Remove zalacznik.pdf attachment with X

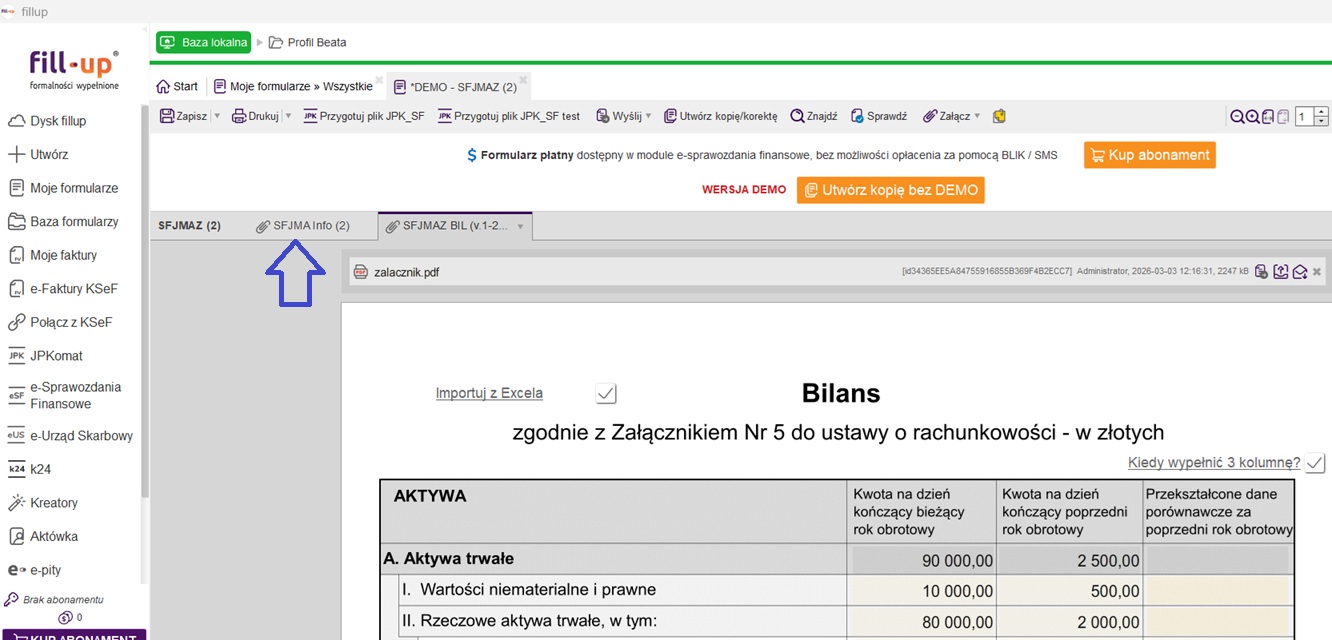(1317, 272)
